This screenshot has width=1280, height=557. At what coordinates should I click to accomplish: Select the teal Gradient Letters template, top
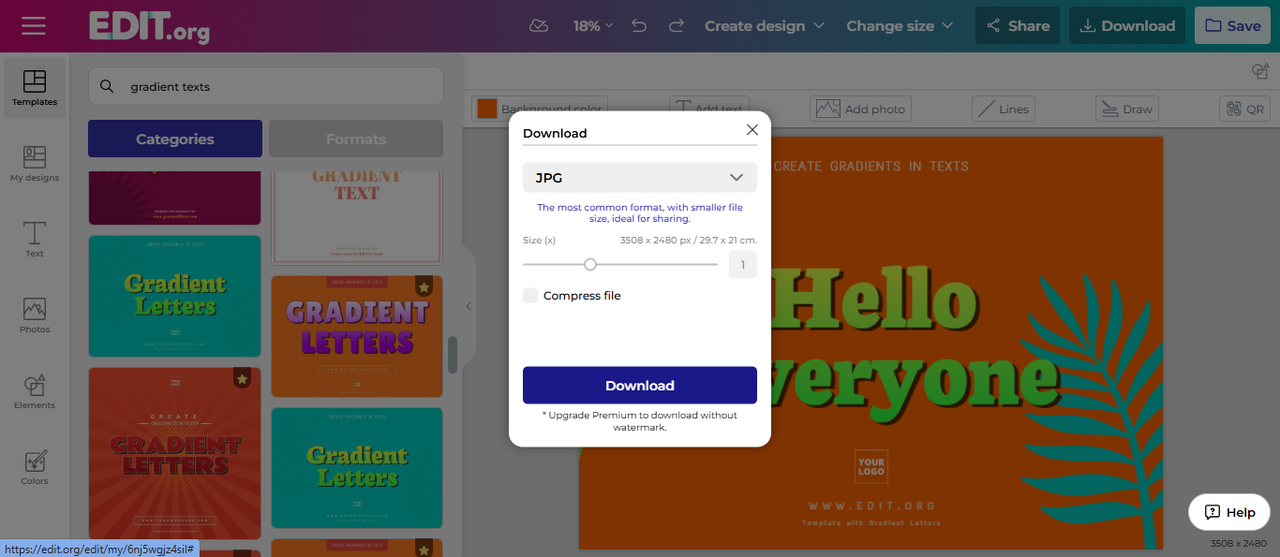(x=175, y=296)
